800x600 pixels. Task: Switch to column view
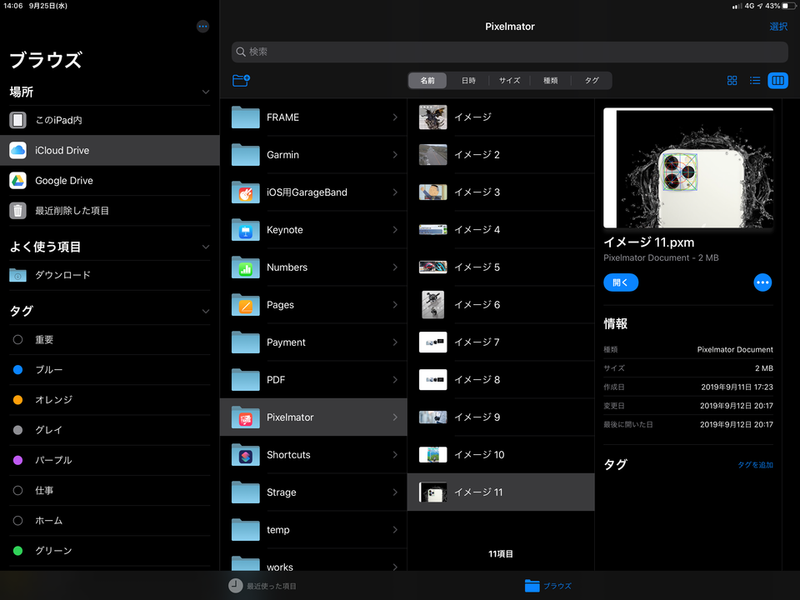pos(778,81)
